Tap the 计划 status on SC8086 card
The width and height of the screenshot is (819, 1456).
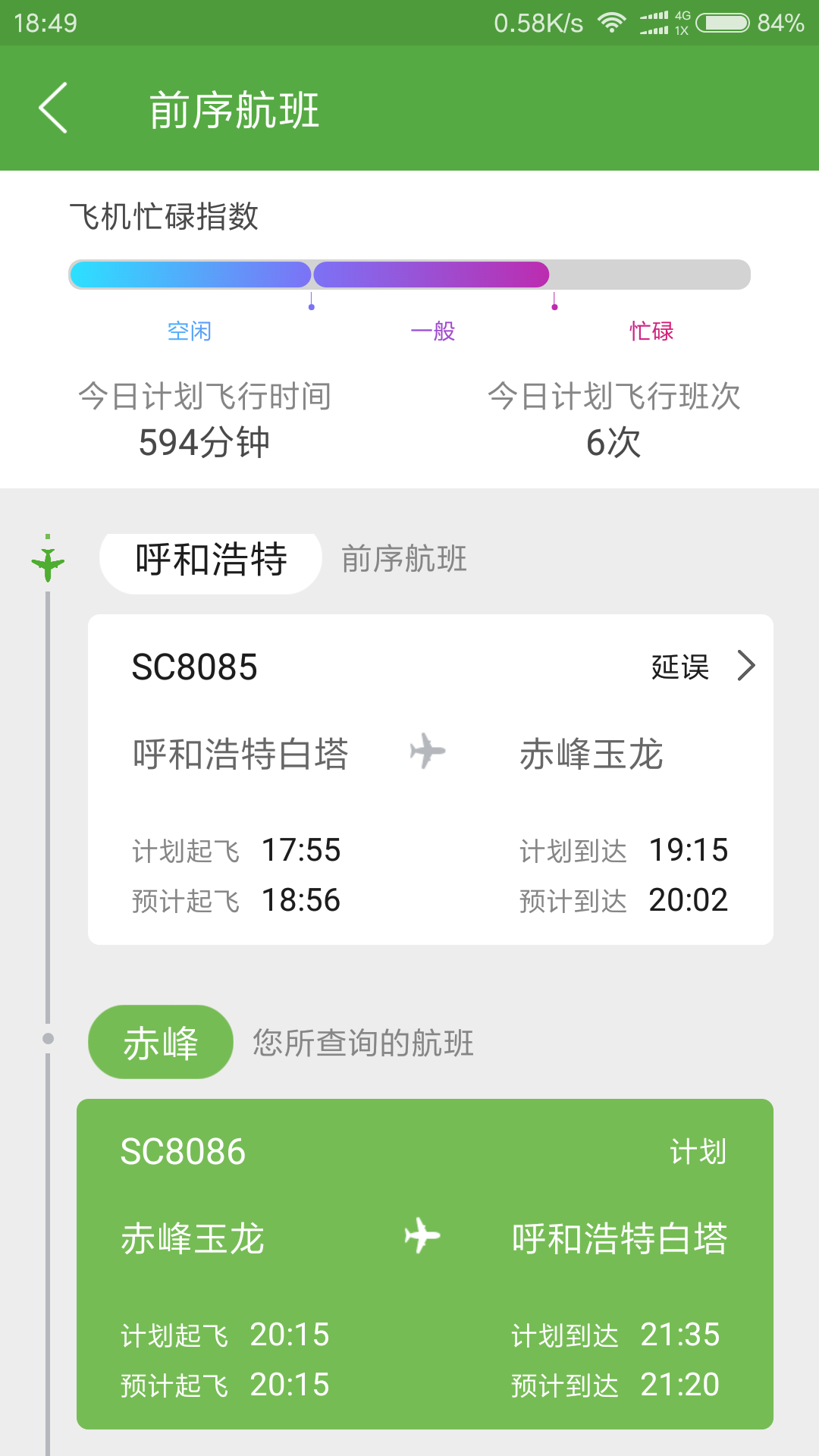[x=698, y=1152]
